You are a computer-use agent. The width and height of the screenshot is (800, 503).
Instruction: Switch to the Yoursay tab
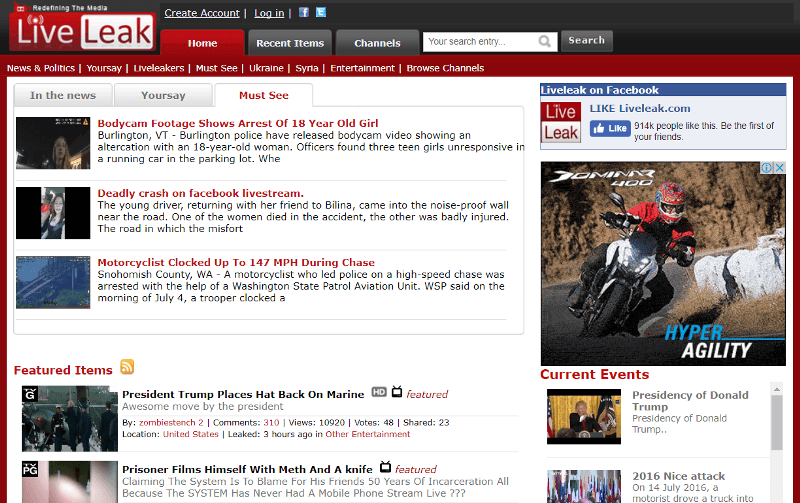click(x=163, y=96)
